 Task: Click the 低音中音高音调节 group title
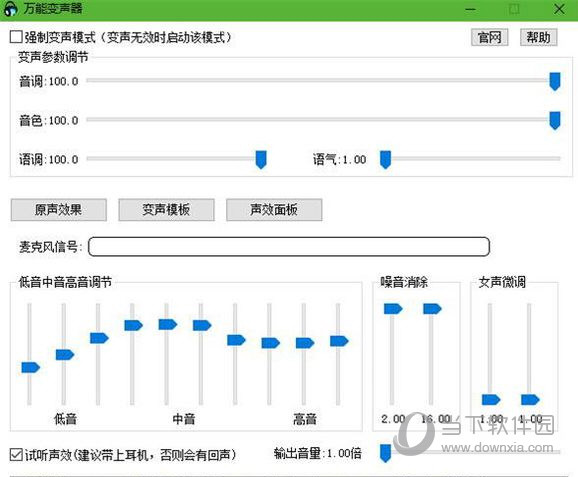click(65, 282)
